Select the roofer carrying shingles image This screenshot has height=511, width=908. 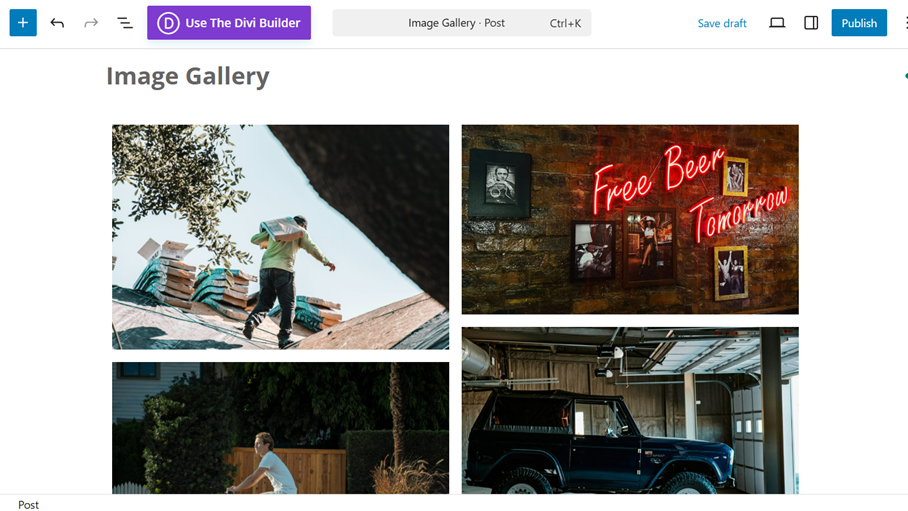coord(280,237)
